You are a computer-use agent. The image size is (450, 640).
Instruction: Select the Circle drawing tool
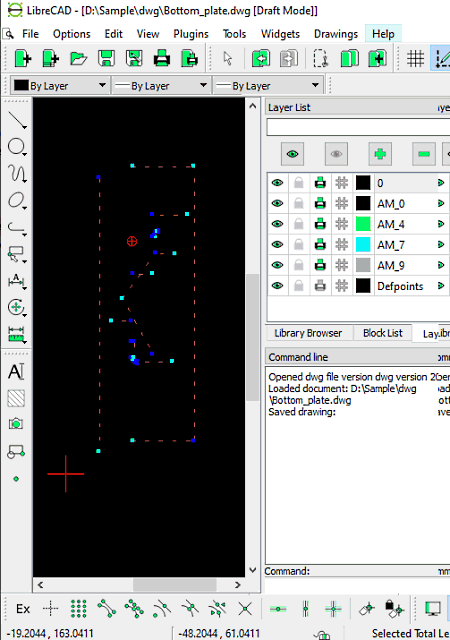(16, 147)
